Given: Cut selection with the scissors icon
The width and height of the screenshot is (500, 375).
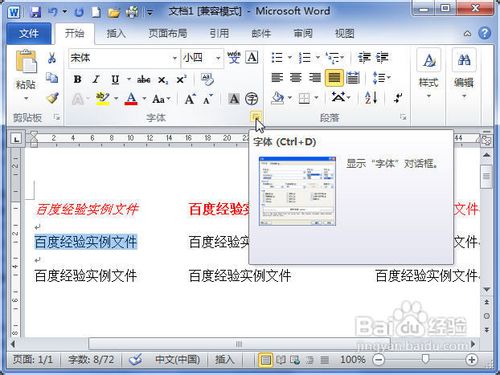Looking at the screenshot, I should pos(52,58).
